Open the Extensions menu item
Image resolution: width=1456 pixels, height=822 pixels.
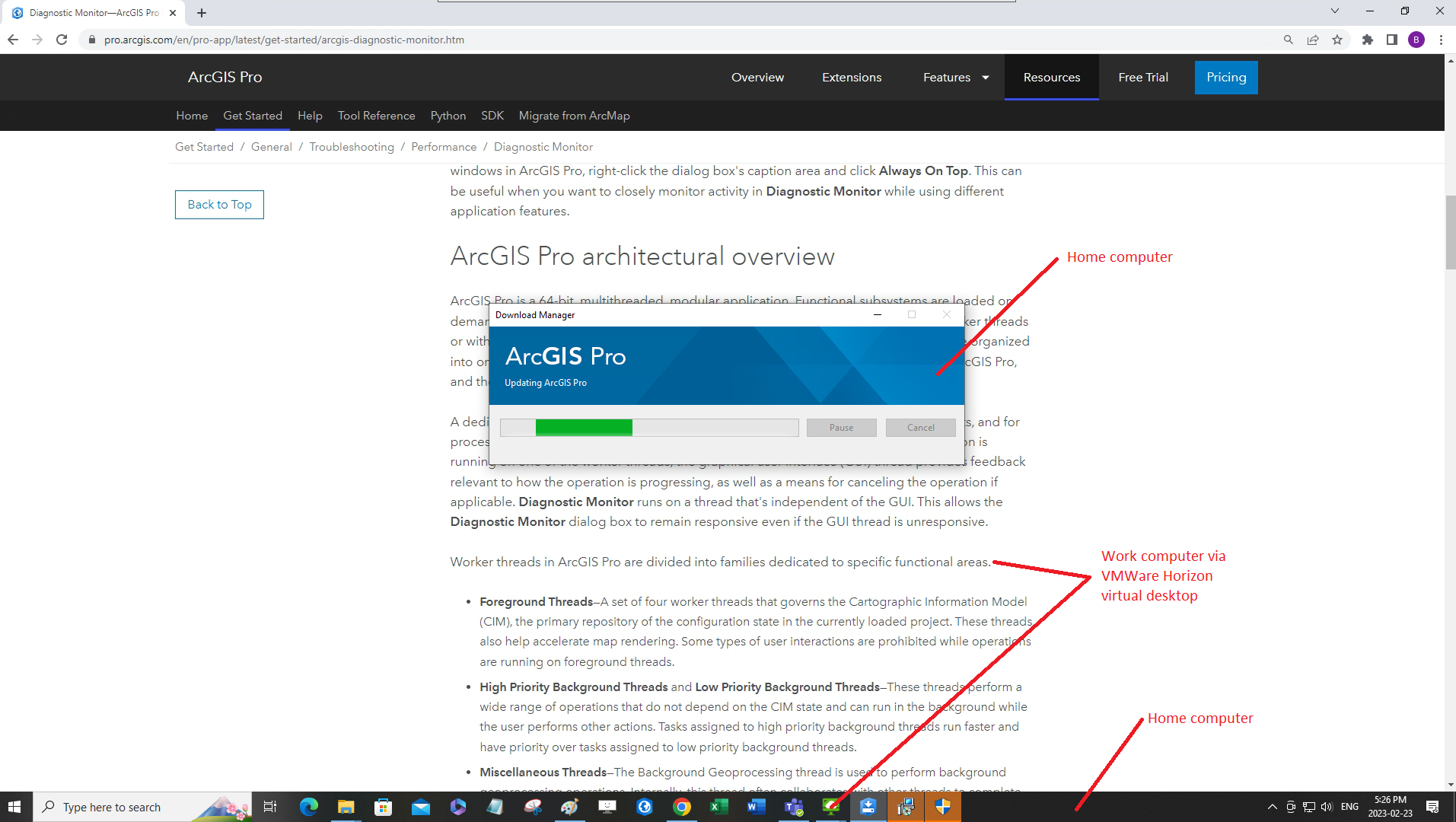point(852,77)
